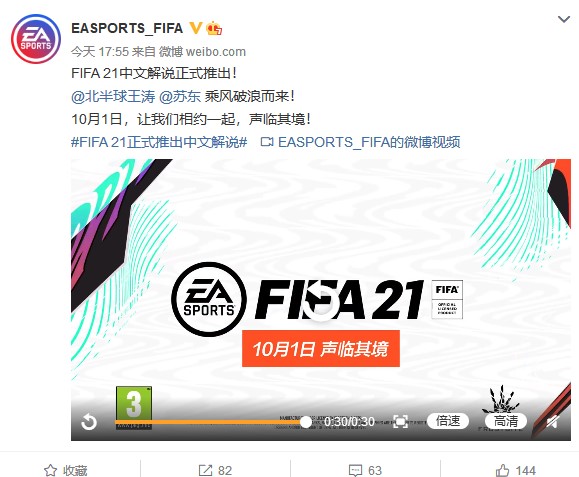This screenshot has height=477, width=579.
Task: Click the yellow V verified badge
Action: (195, 28)
